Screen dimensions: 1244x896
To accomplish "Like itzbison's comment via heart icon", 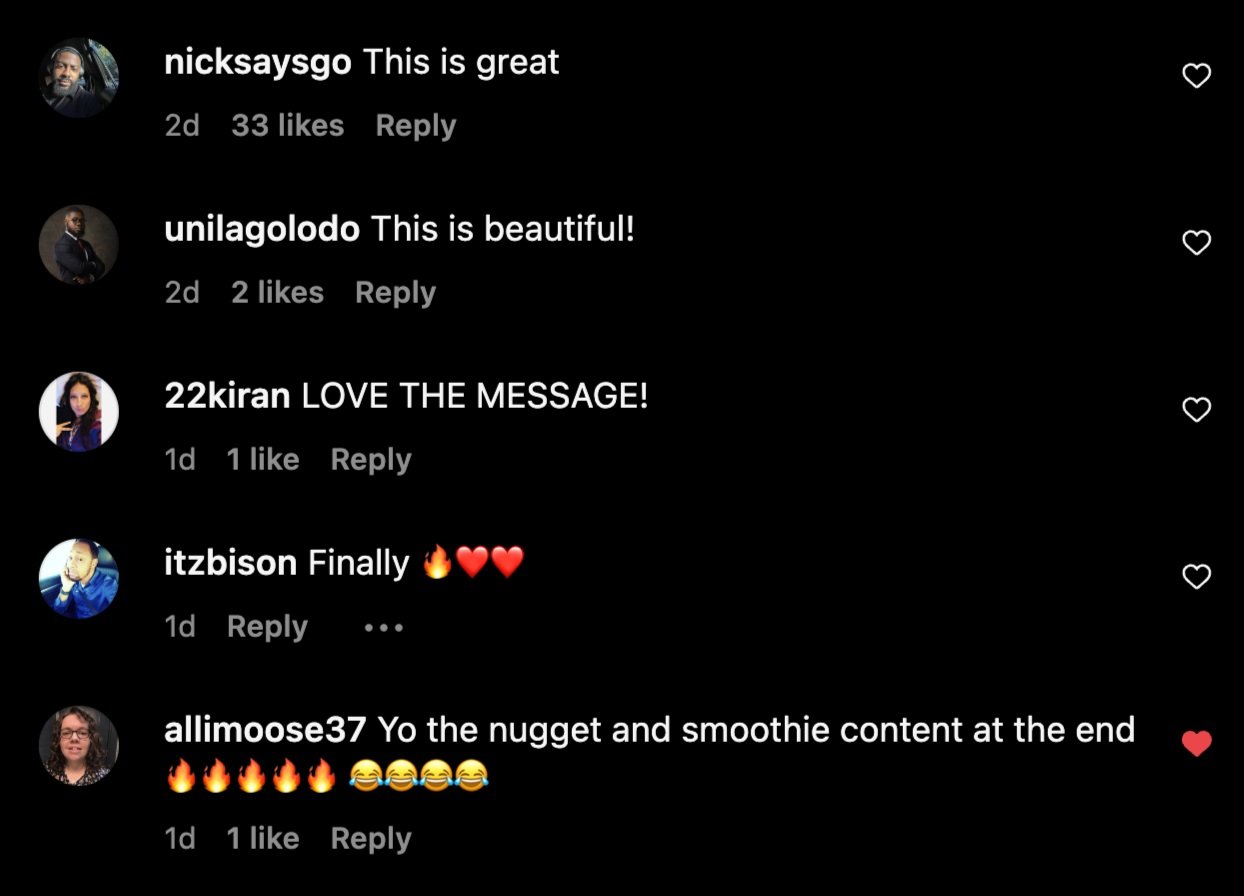I will (1197, 577).
